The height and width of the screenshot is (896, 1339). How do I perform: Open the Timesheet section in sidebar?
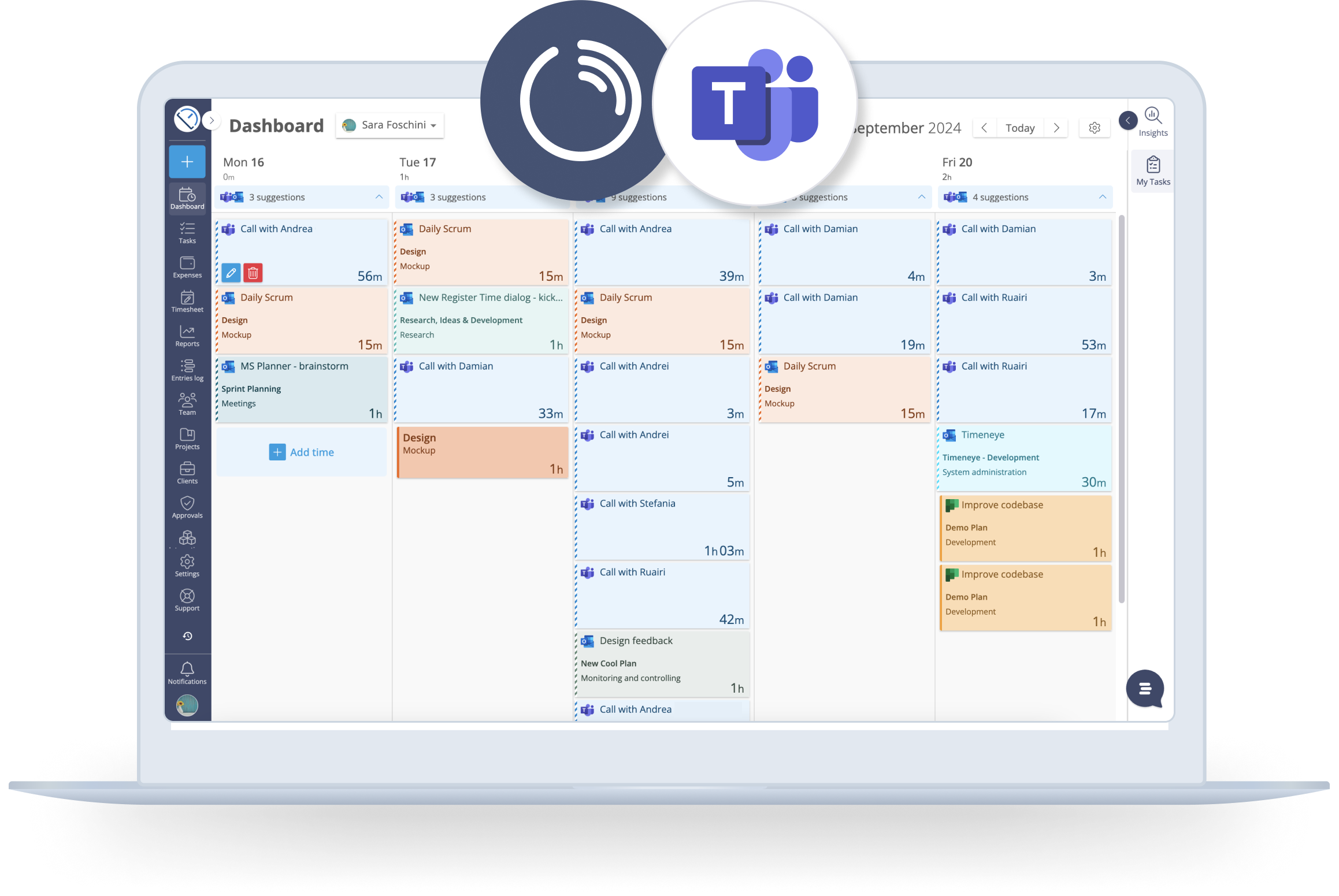tap(187, 302)
